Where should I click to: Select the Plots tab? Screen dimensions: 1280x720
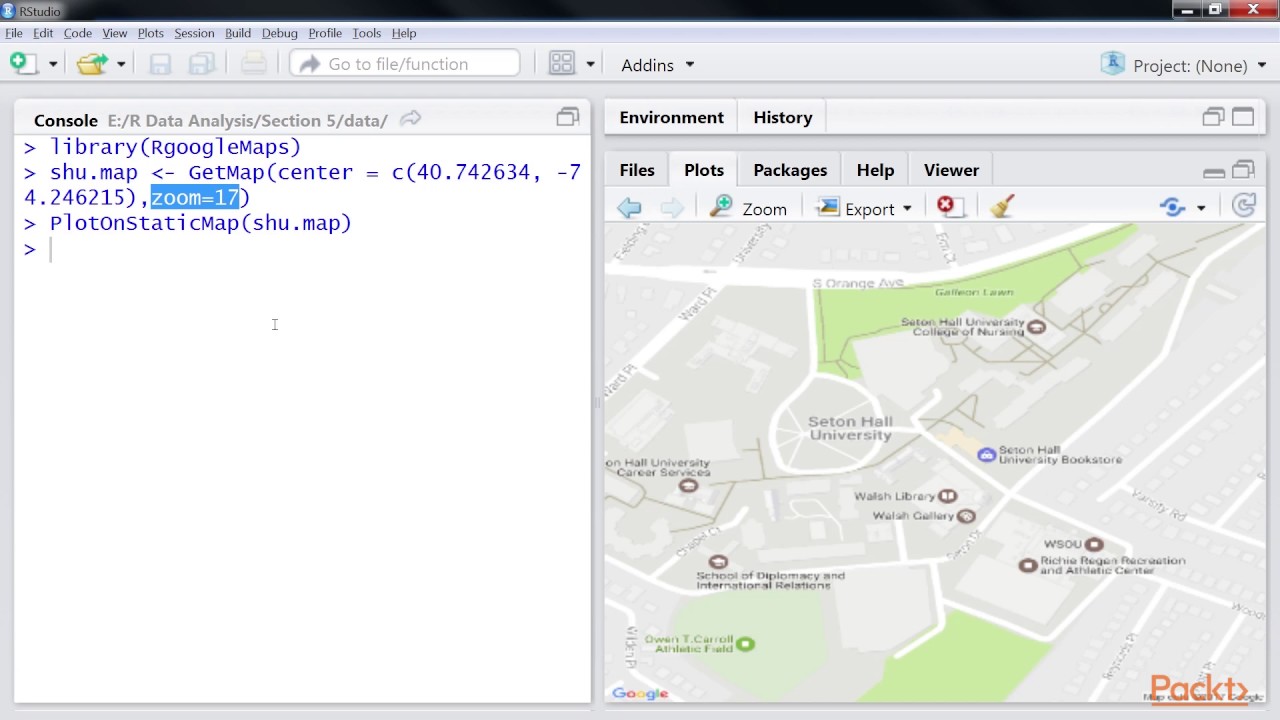pyautogui.click(x=704, y=170)
